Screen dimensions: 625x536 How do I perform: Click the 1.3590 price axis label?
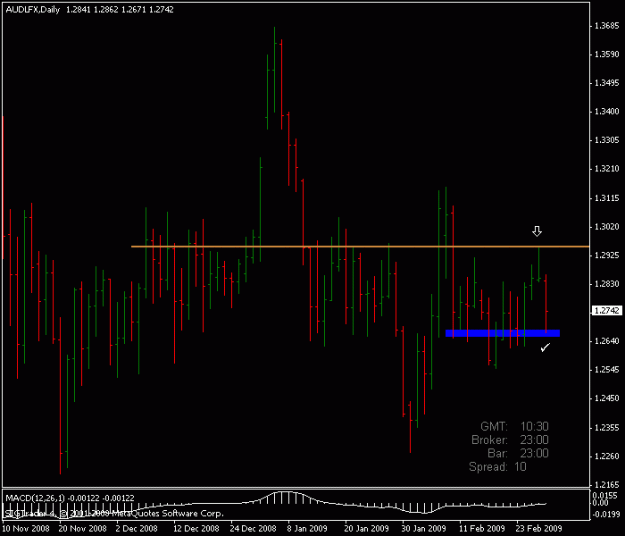click(607, 55)
